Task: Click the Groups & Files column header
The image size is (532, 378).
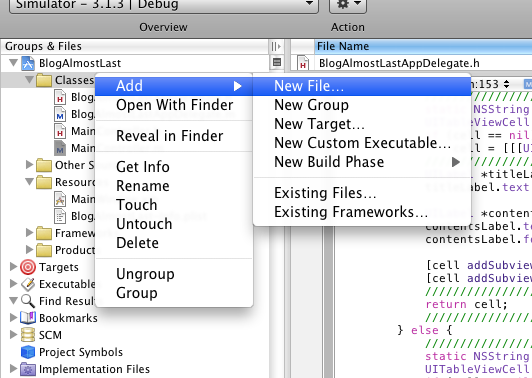Action: (135, 46)
